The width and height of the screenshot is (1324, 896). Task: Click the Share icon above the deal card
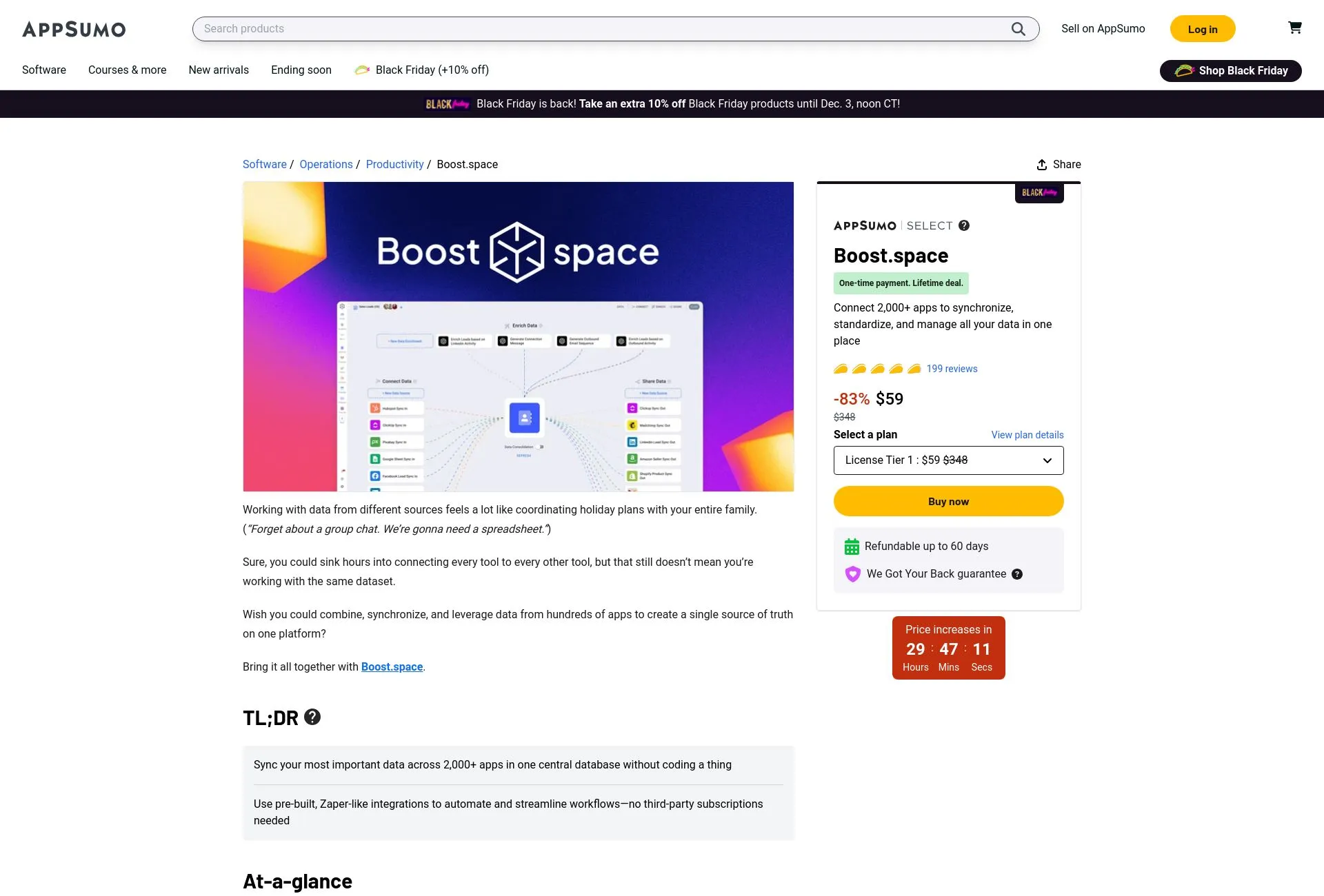1042,165
